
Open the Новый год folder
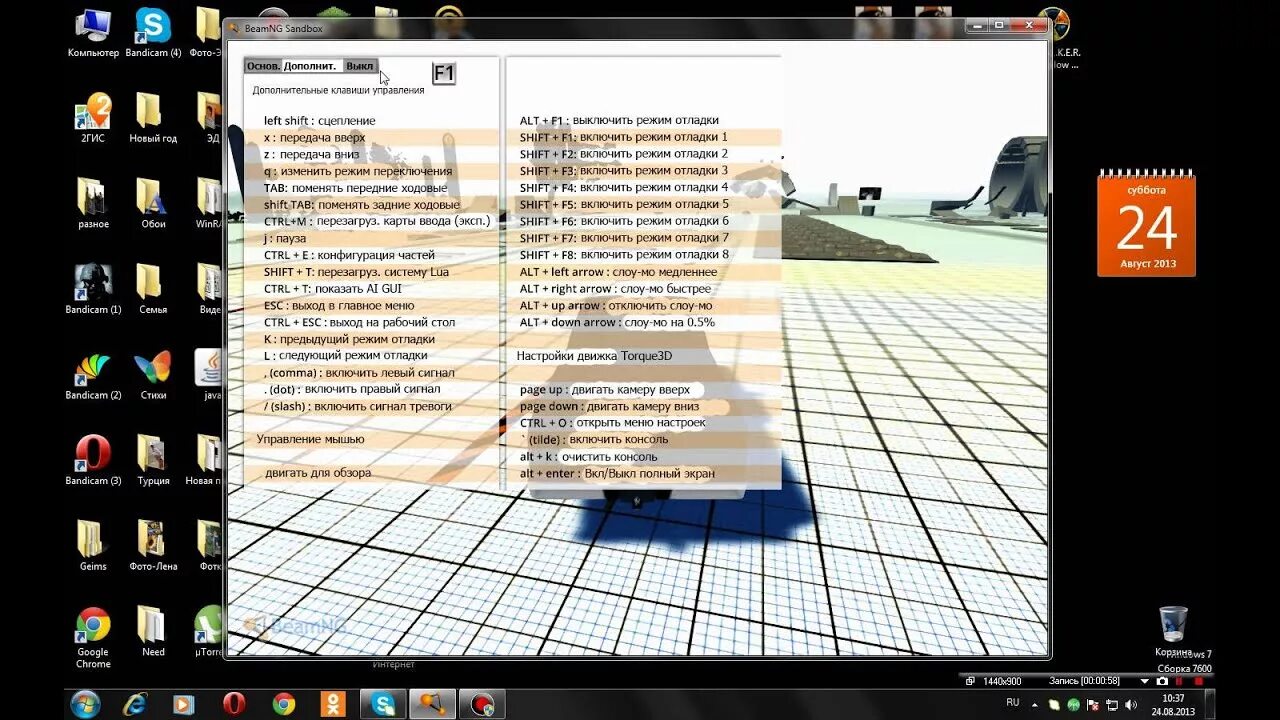152,118
